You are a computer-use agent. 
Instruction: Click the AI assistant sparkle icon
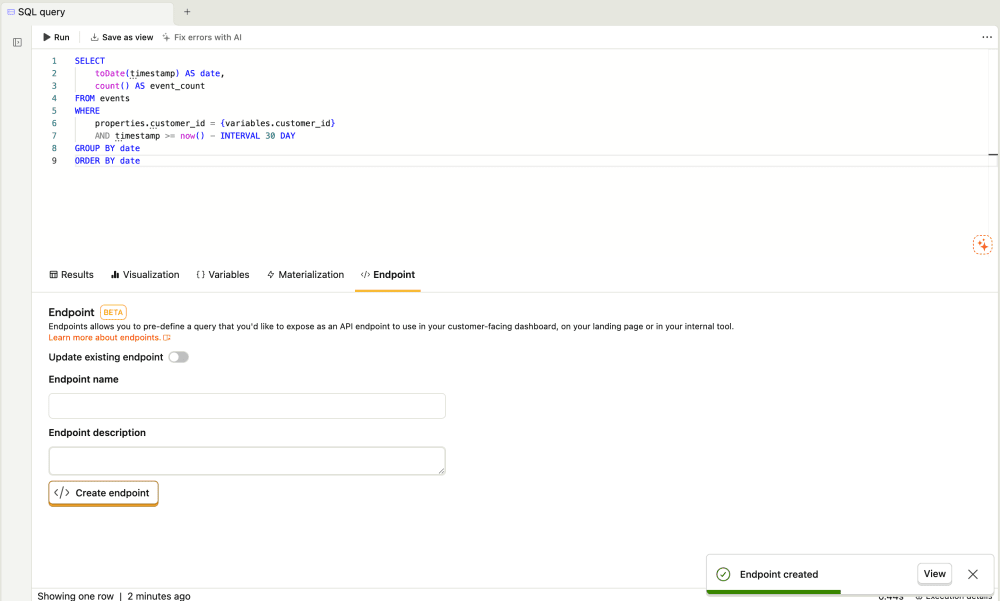click(982, 244)
